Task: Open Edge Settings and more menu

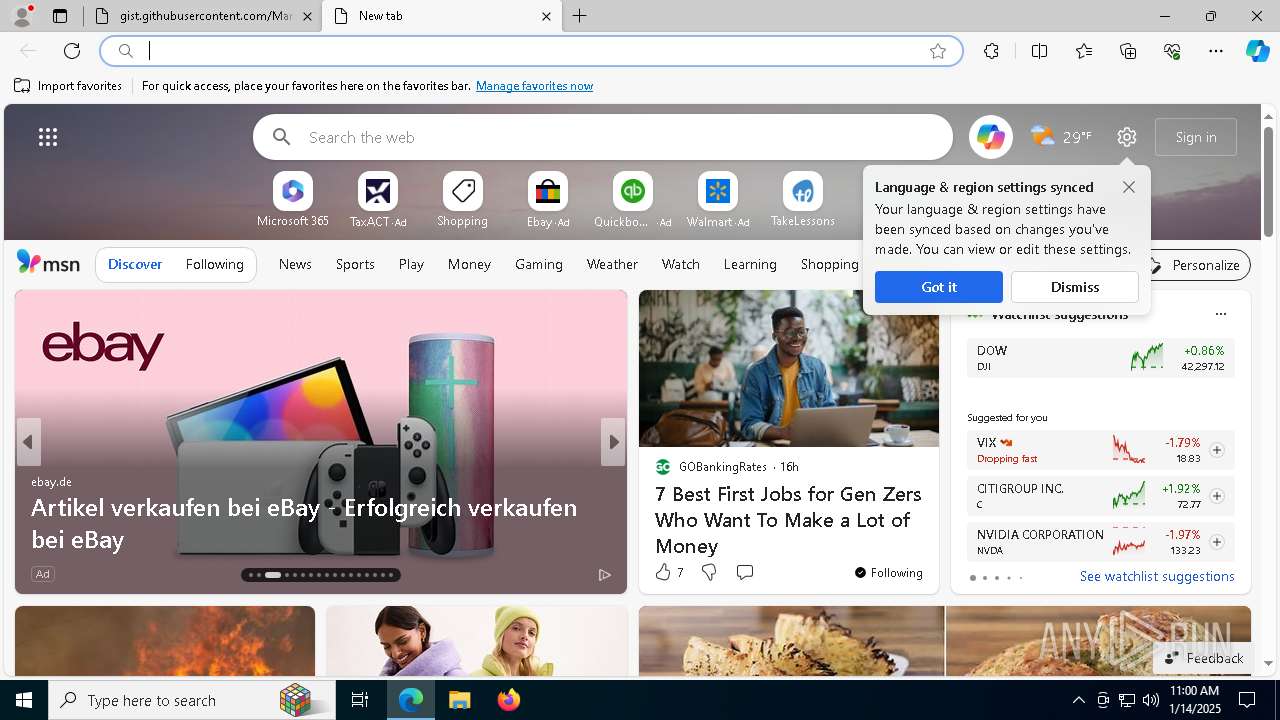Action: [1216, 51]
